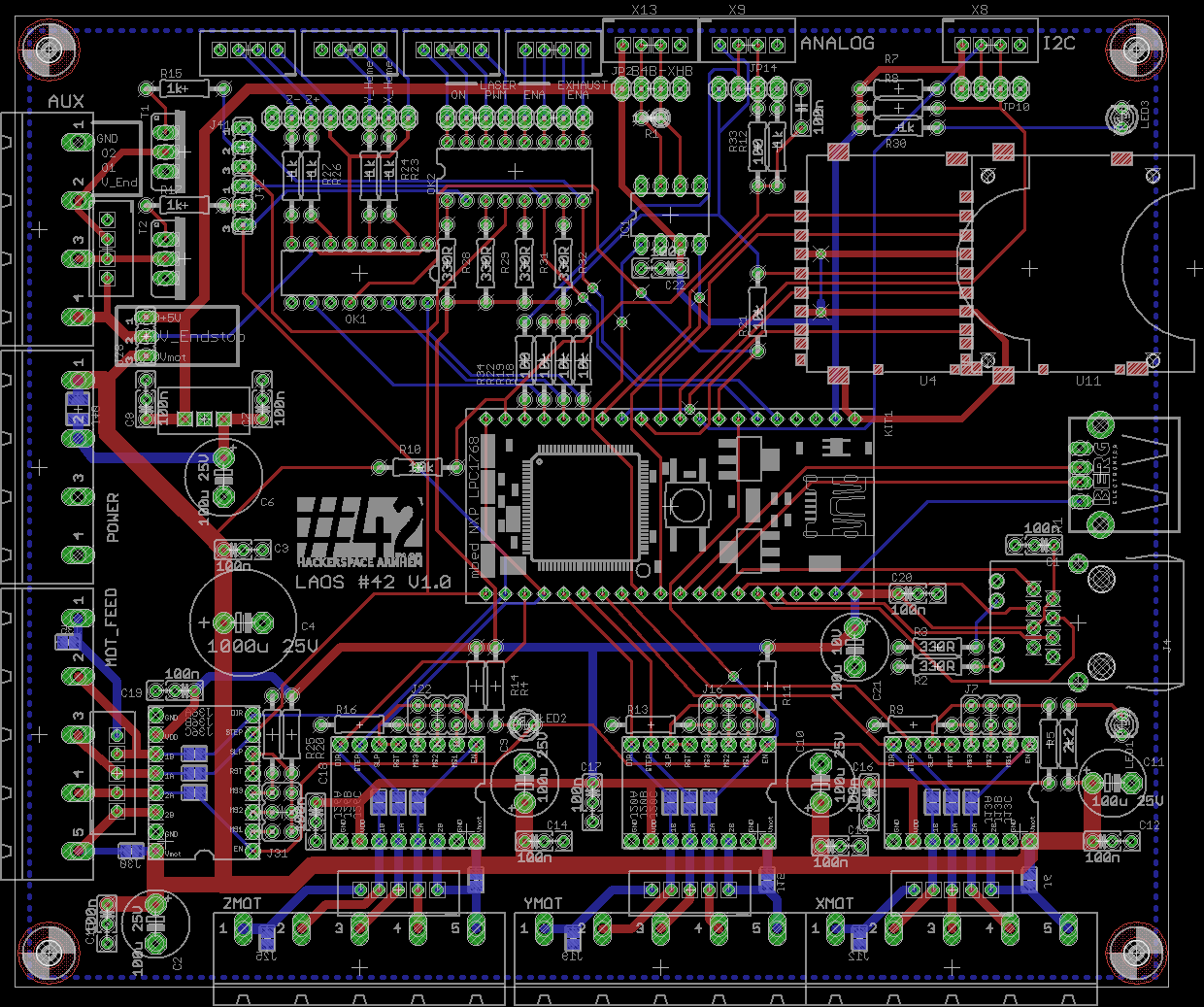Screen dimensions: 1204x1007
Task: Click the LED3 component near I2C
Action: click(1122, 118)
